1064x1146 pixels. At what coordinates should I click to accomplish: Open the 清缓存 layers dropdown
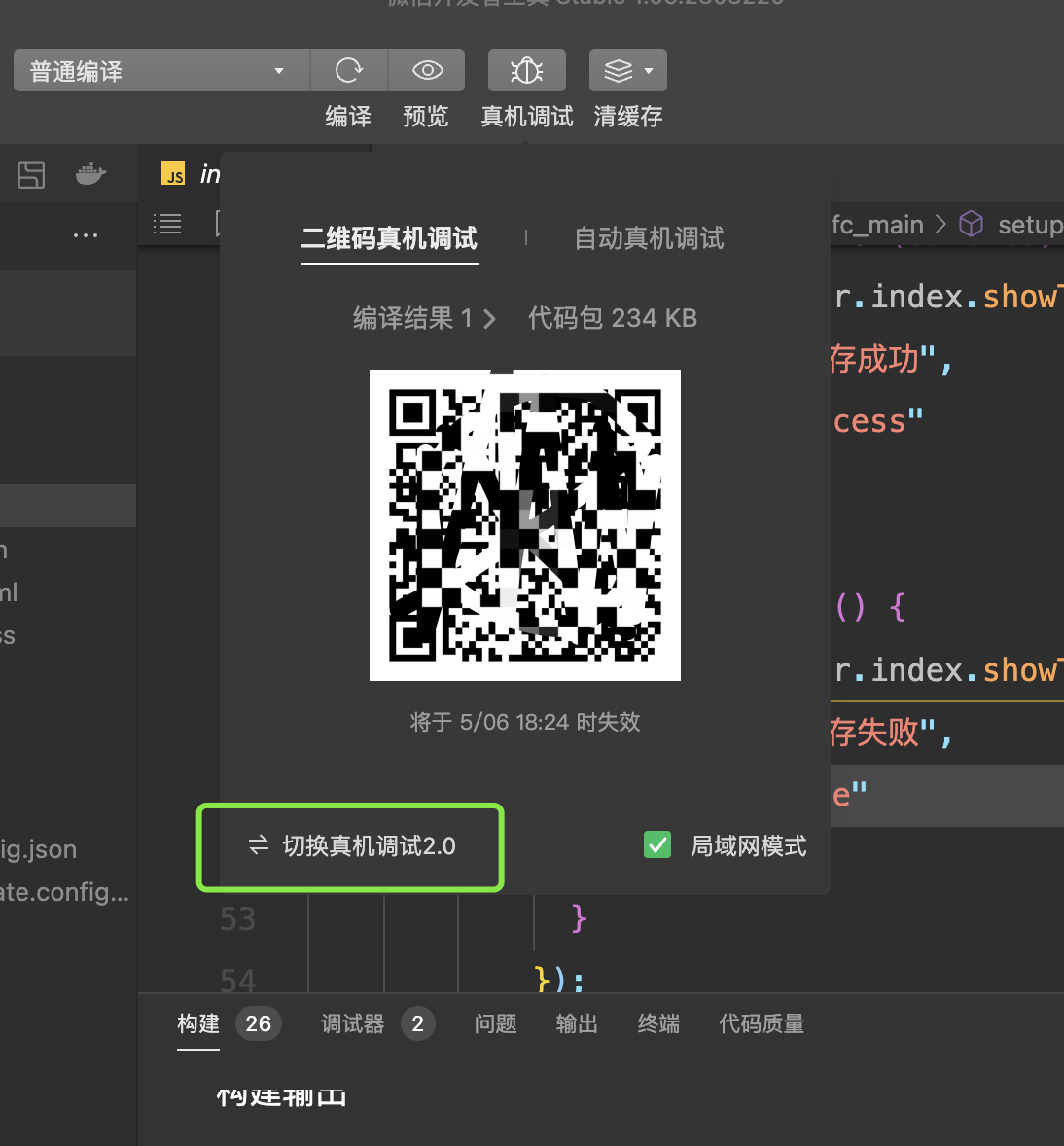[627, 71]
